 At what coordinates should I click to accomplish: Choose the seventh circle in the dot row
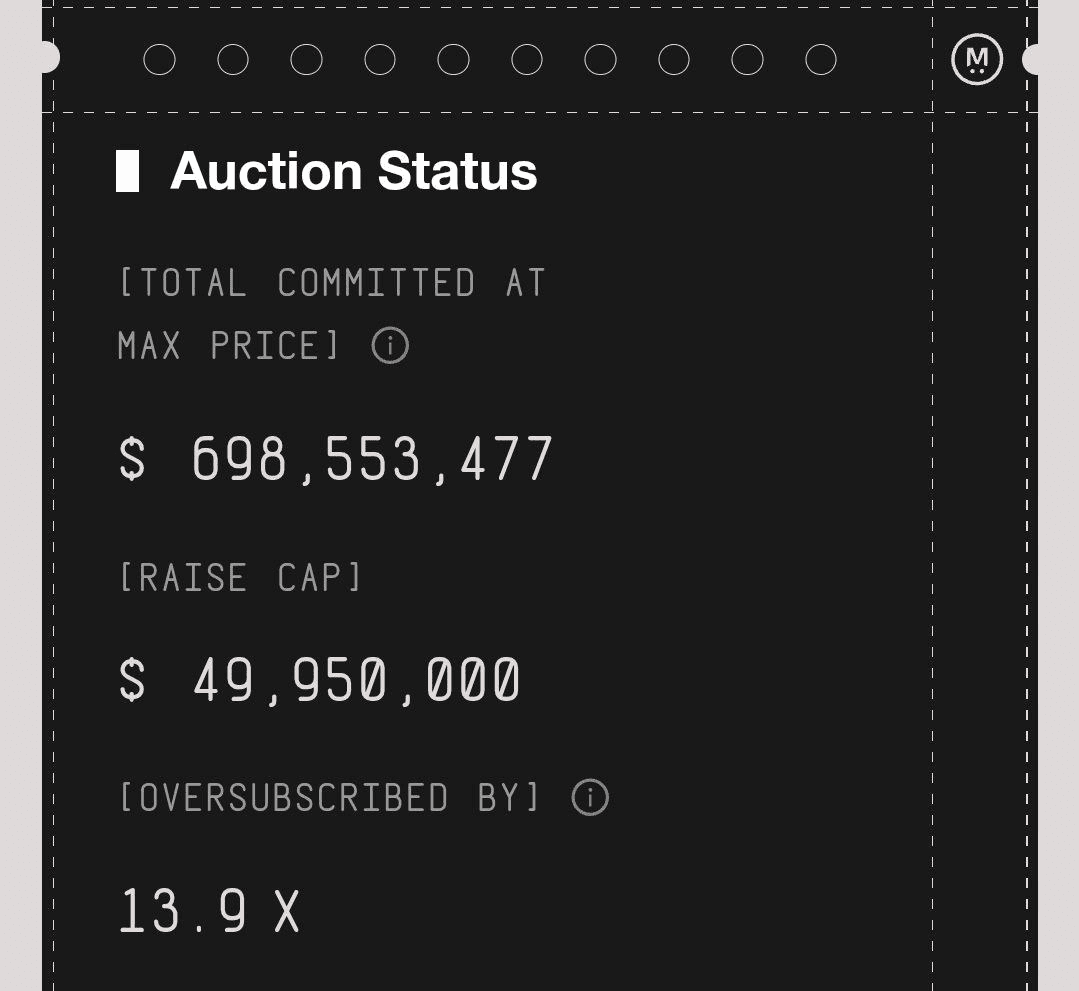(600, 60)
